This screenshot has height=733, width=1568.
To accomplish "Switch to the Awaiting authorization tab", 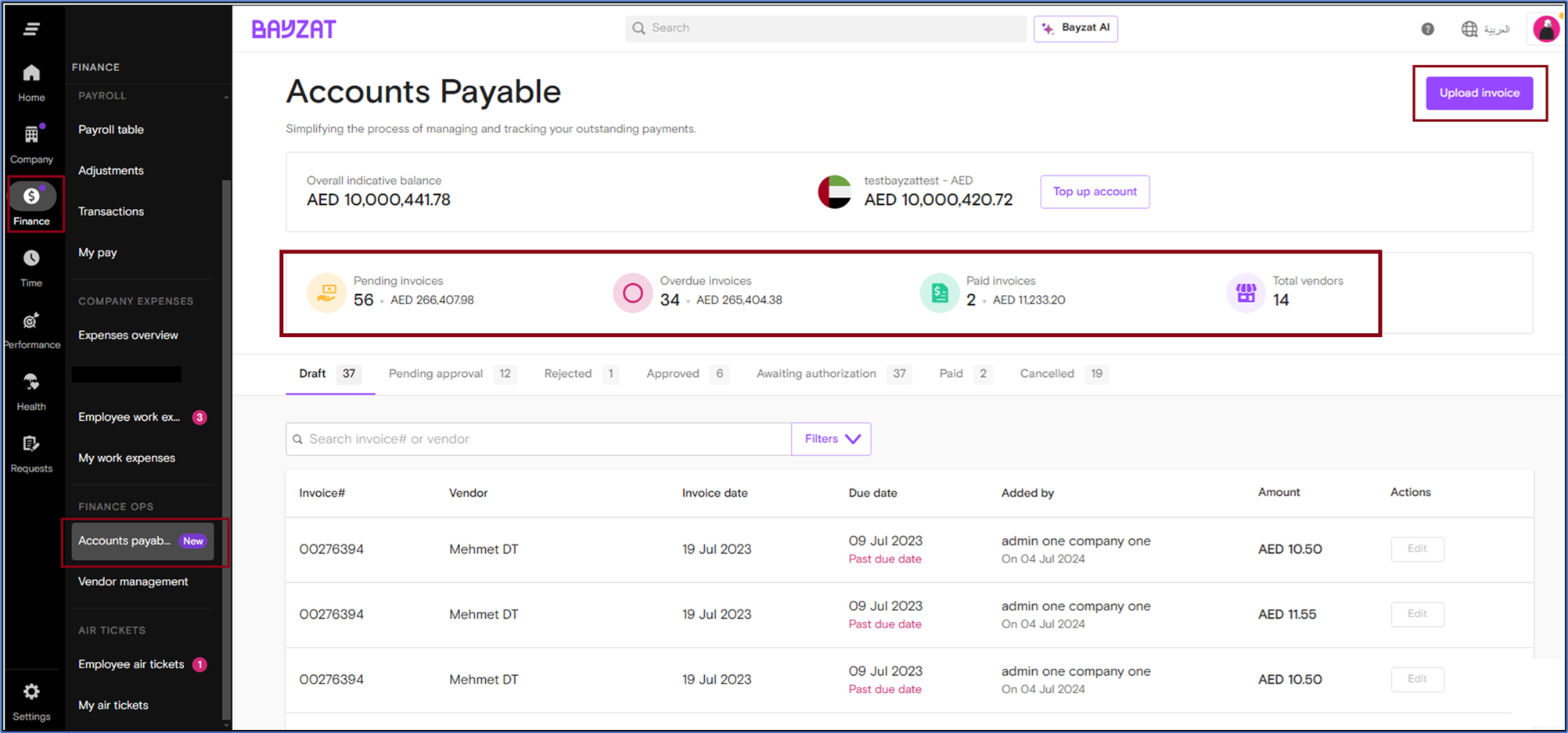I will point(816,374).
